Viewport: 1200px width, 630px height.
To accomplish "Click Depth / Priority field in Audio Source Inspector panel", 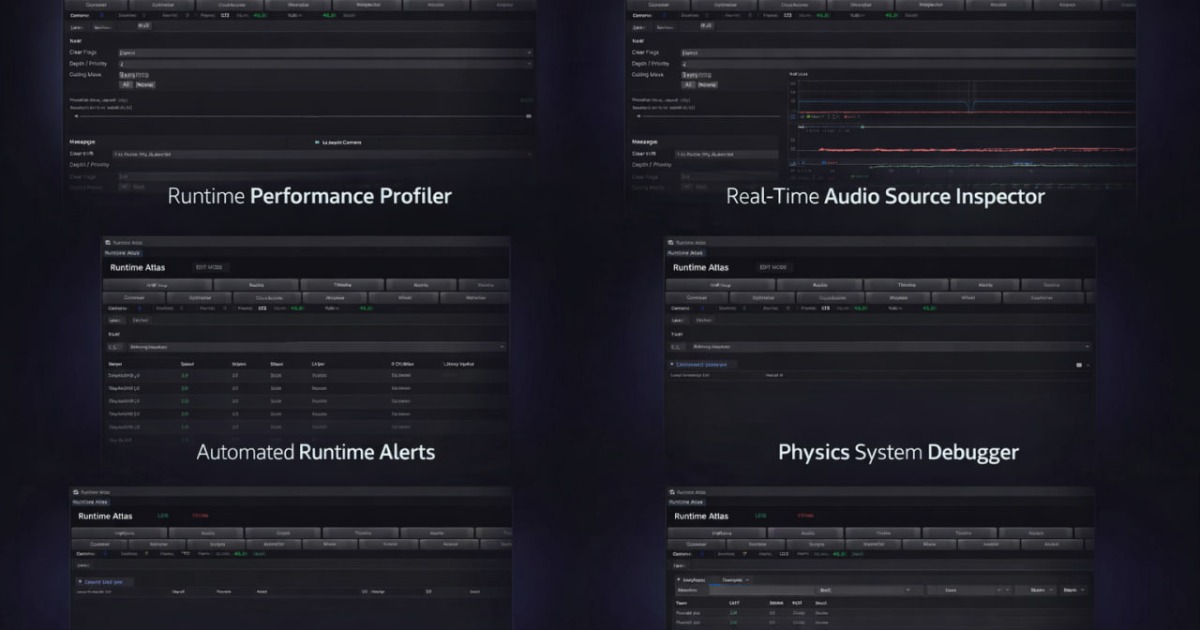I will (x=907, y=64).
